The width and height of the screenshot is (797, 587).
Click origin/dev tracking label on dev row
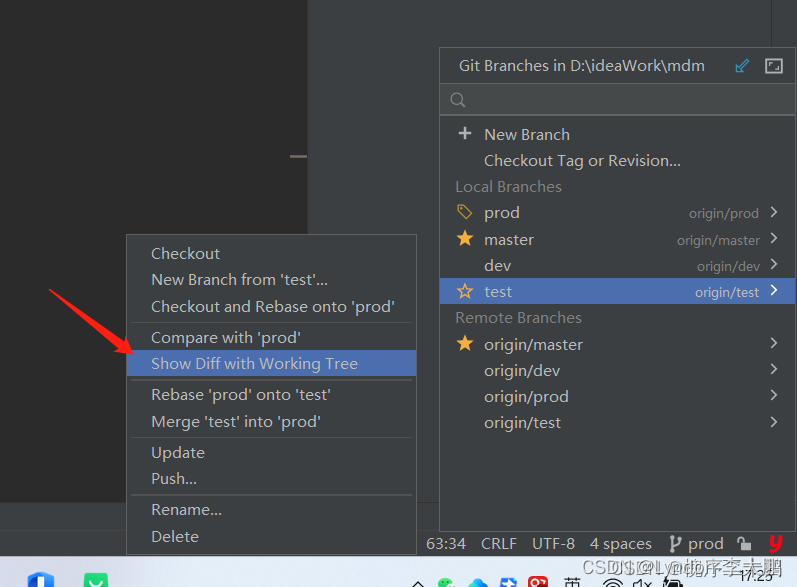728,266
